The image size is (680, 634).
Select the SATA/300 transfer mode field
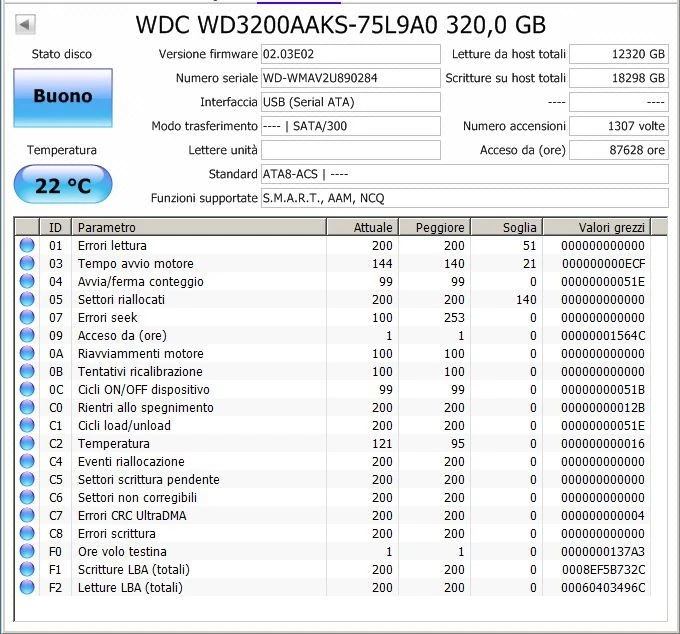(350, 126)
